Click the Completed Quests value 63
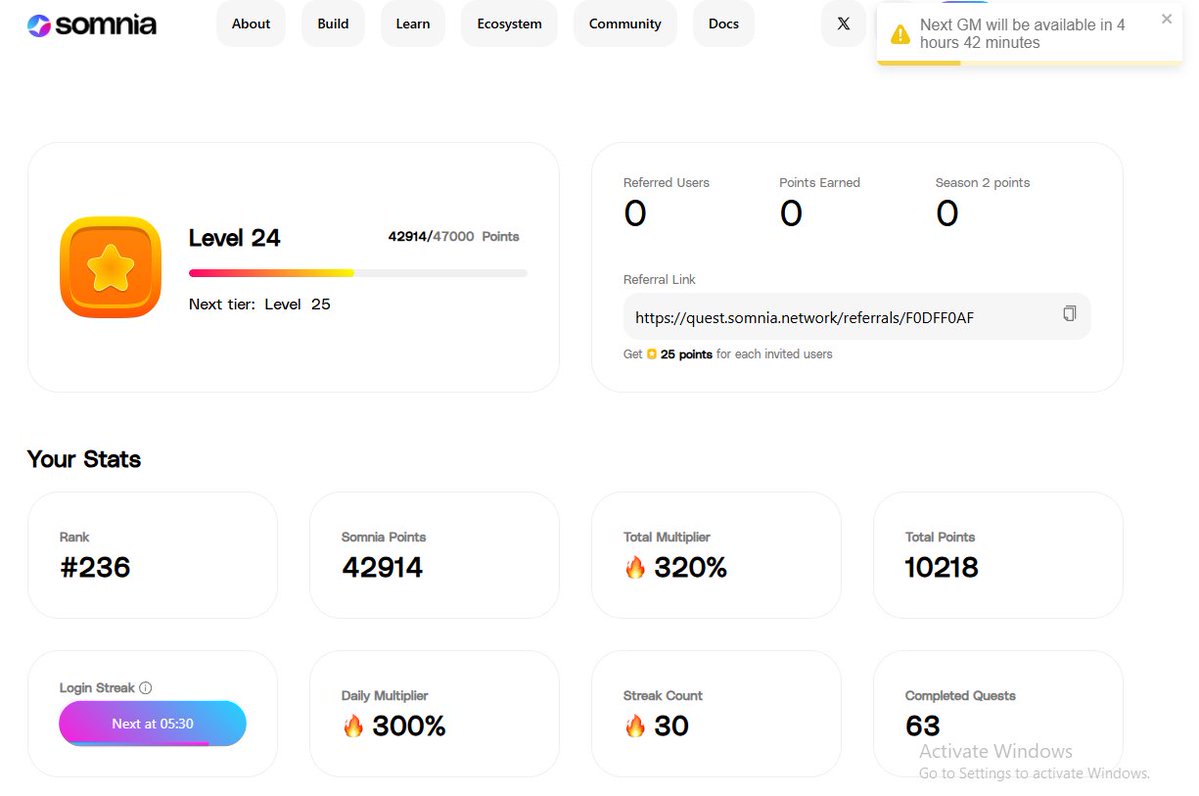The width and height of the screenshot is (1199, 796). tap(922, 726)
